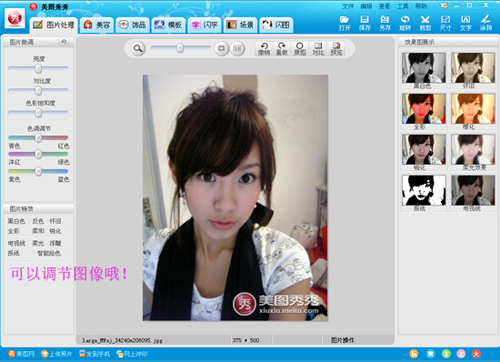
Task: Select the 电视线 TV lines thumbnail
Action: [x=473, y=190]
